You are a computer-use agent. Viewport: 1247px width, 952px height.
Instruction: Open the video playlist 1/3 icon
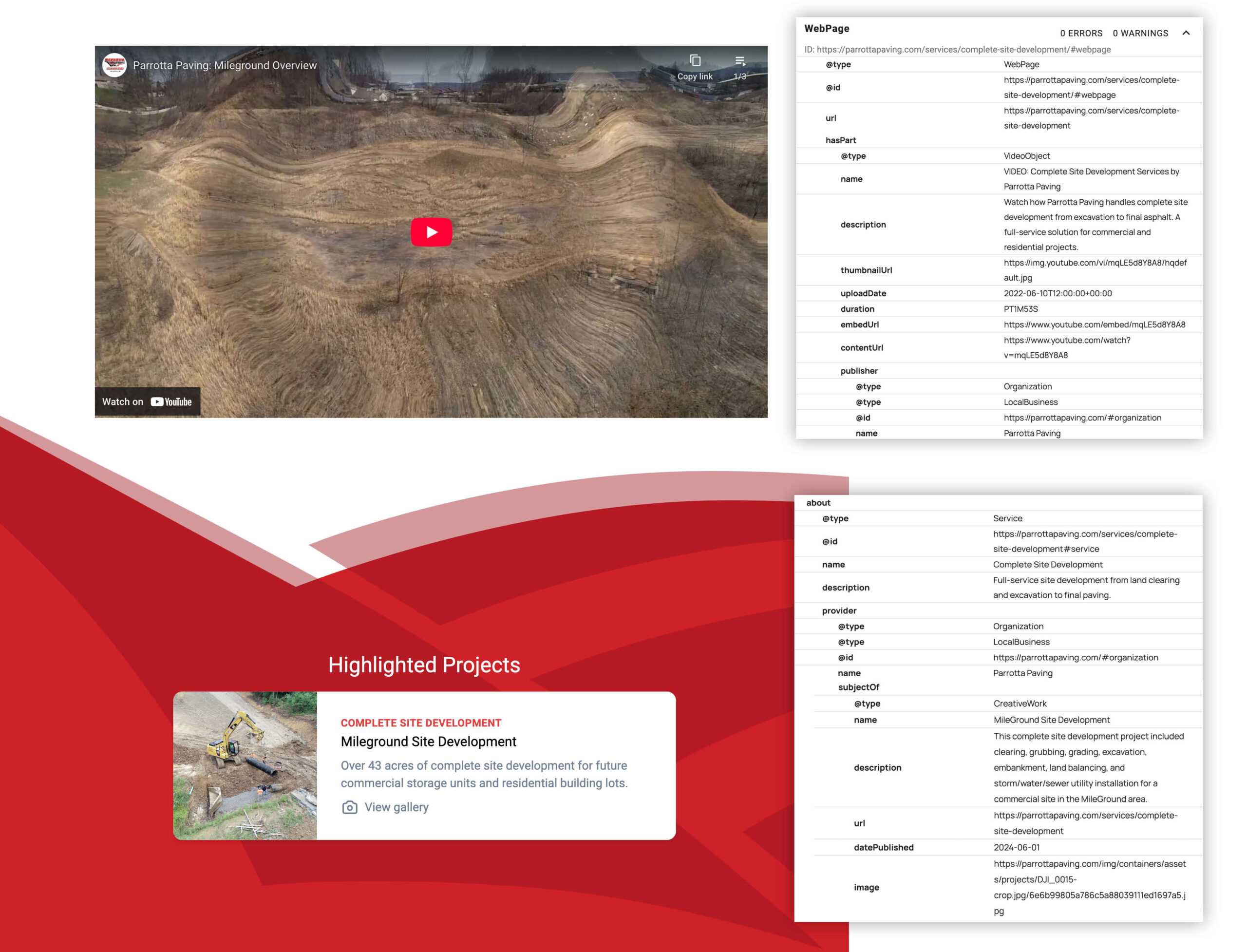pos(740,60)
